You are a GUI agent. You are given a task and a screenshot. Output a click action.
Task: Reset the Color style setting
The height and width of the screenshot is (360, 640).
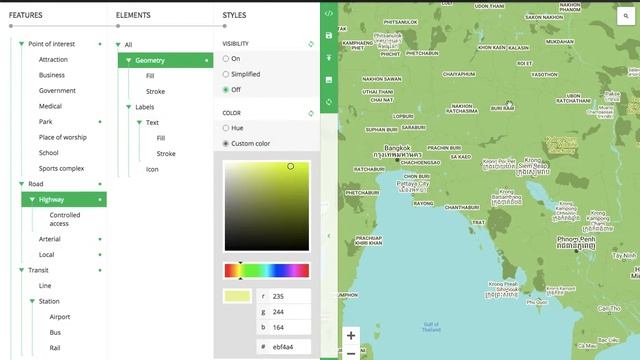tap(311, 113)
